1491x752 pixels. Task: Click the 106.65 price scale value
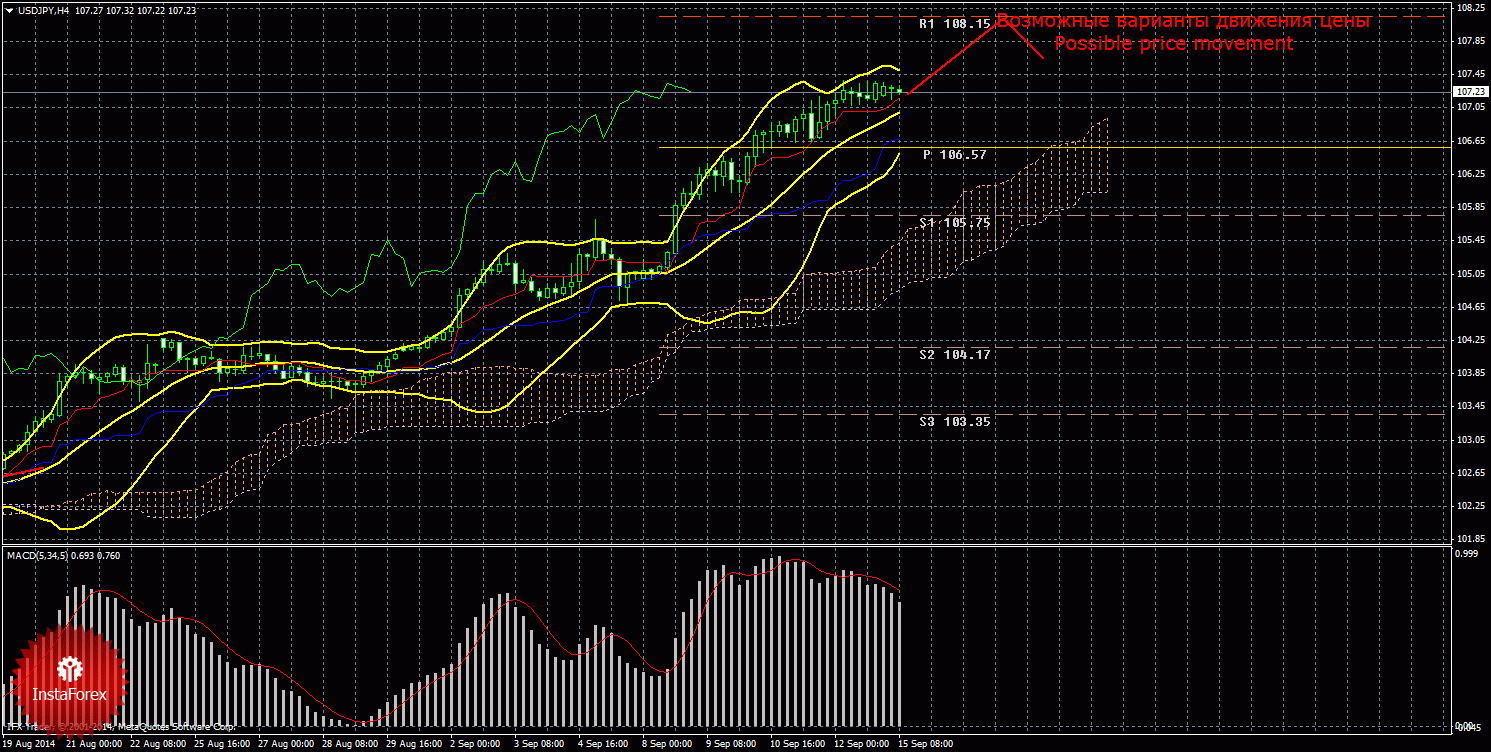1469,141
